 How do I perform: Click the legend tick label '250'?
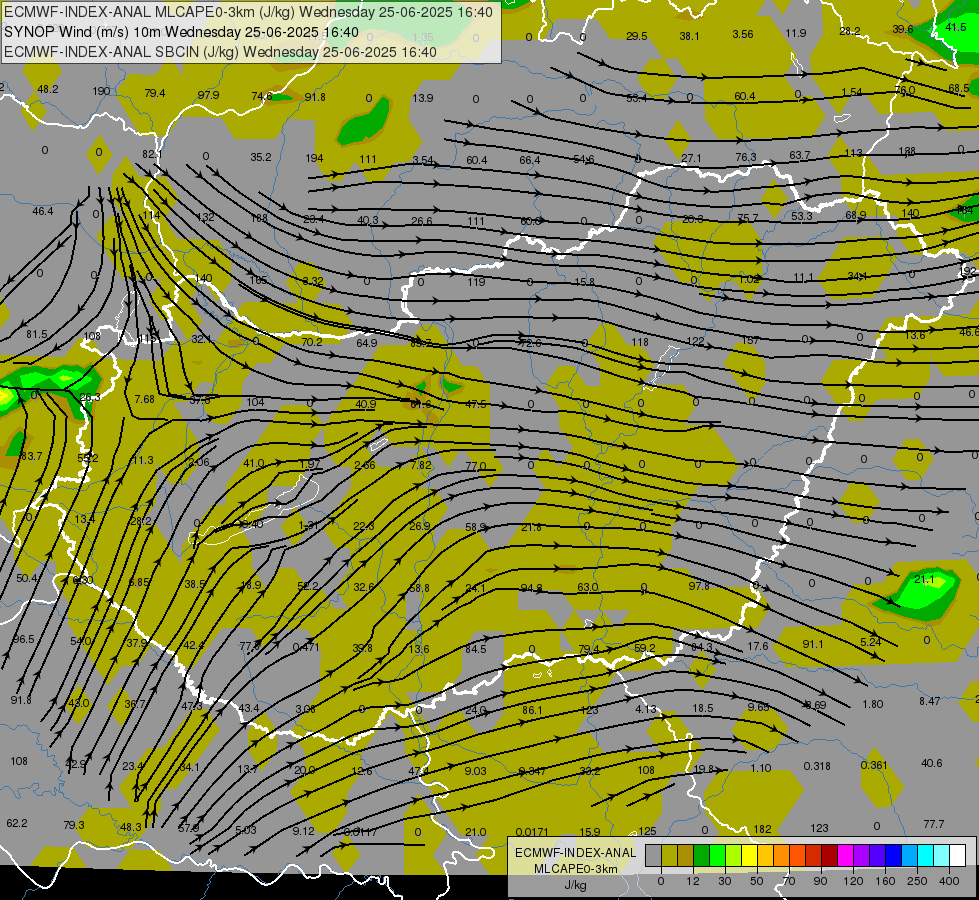(x=917, y=881)
